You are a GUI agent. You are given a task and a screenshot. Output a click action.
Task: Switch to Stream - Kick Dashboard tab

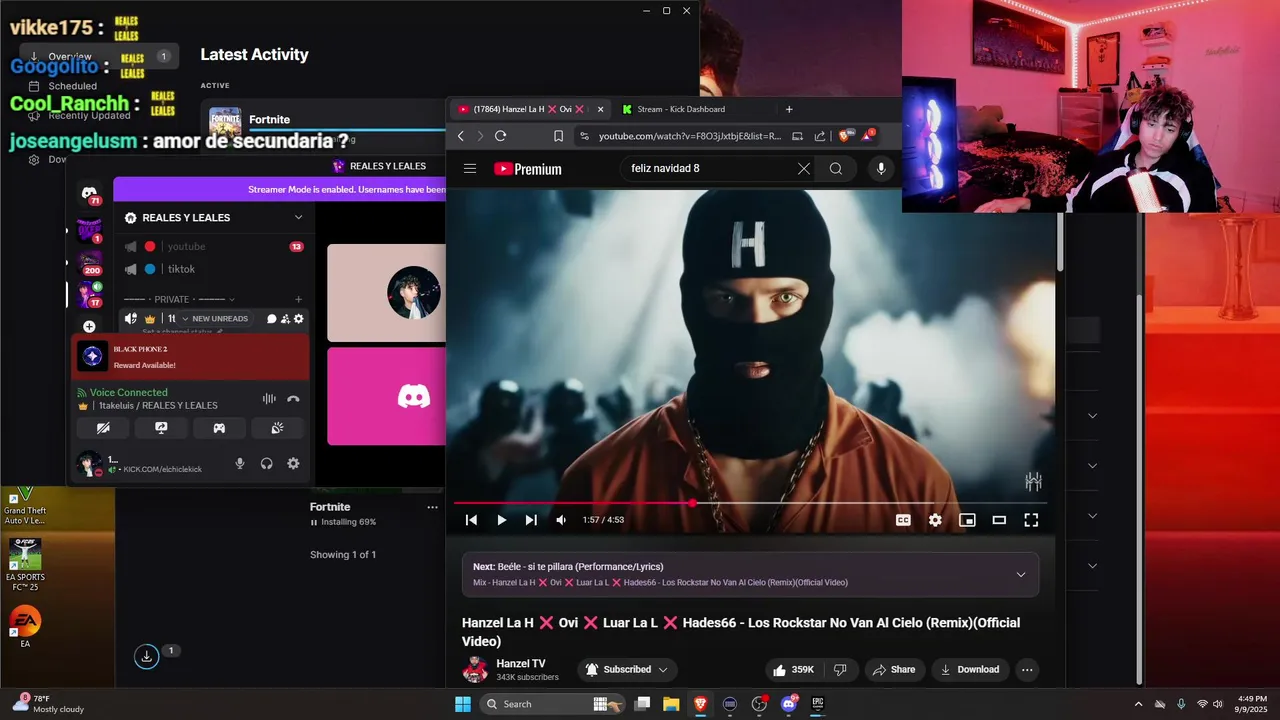[x=680, y=109]
